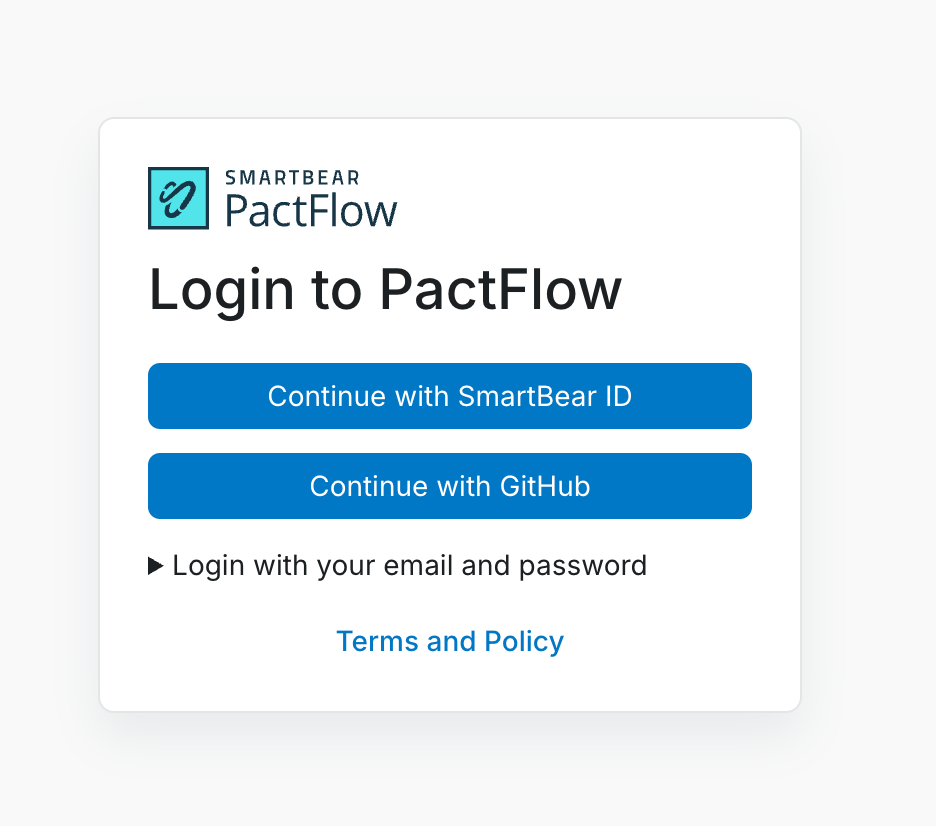Select the Terms and Policy link text

449,641
